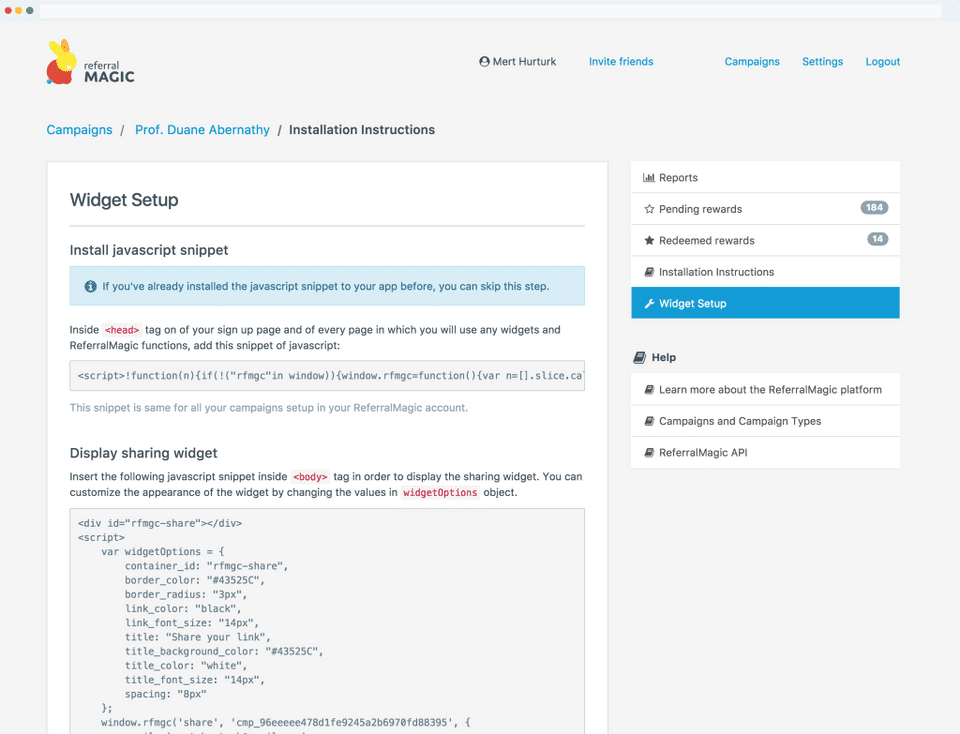Click the Widget Setup wrench icon
The width and height of the screenshot is (960, 734).
click(x=649, y=304)
